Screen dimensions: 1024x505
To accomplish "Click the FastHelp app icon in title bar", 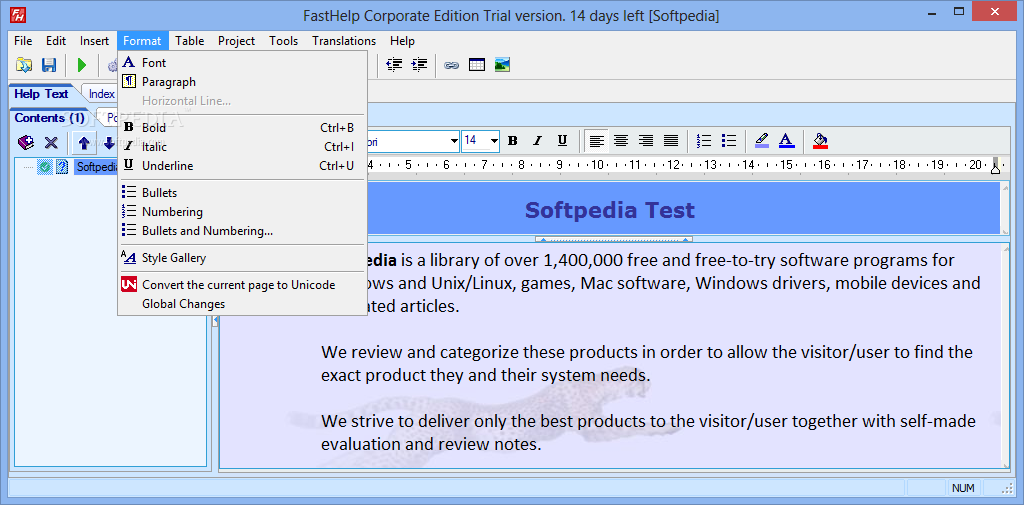I will tap(18, 15).
